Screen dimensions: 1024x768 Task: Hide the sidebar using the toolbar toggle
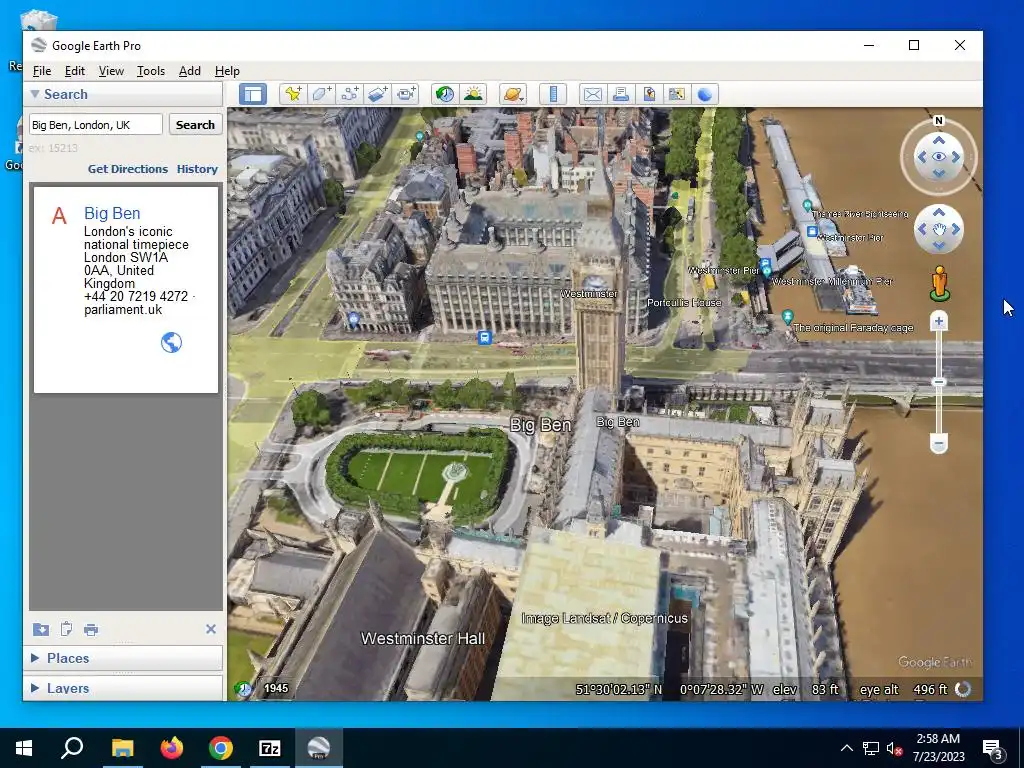pos(253,94)
